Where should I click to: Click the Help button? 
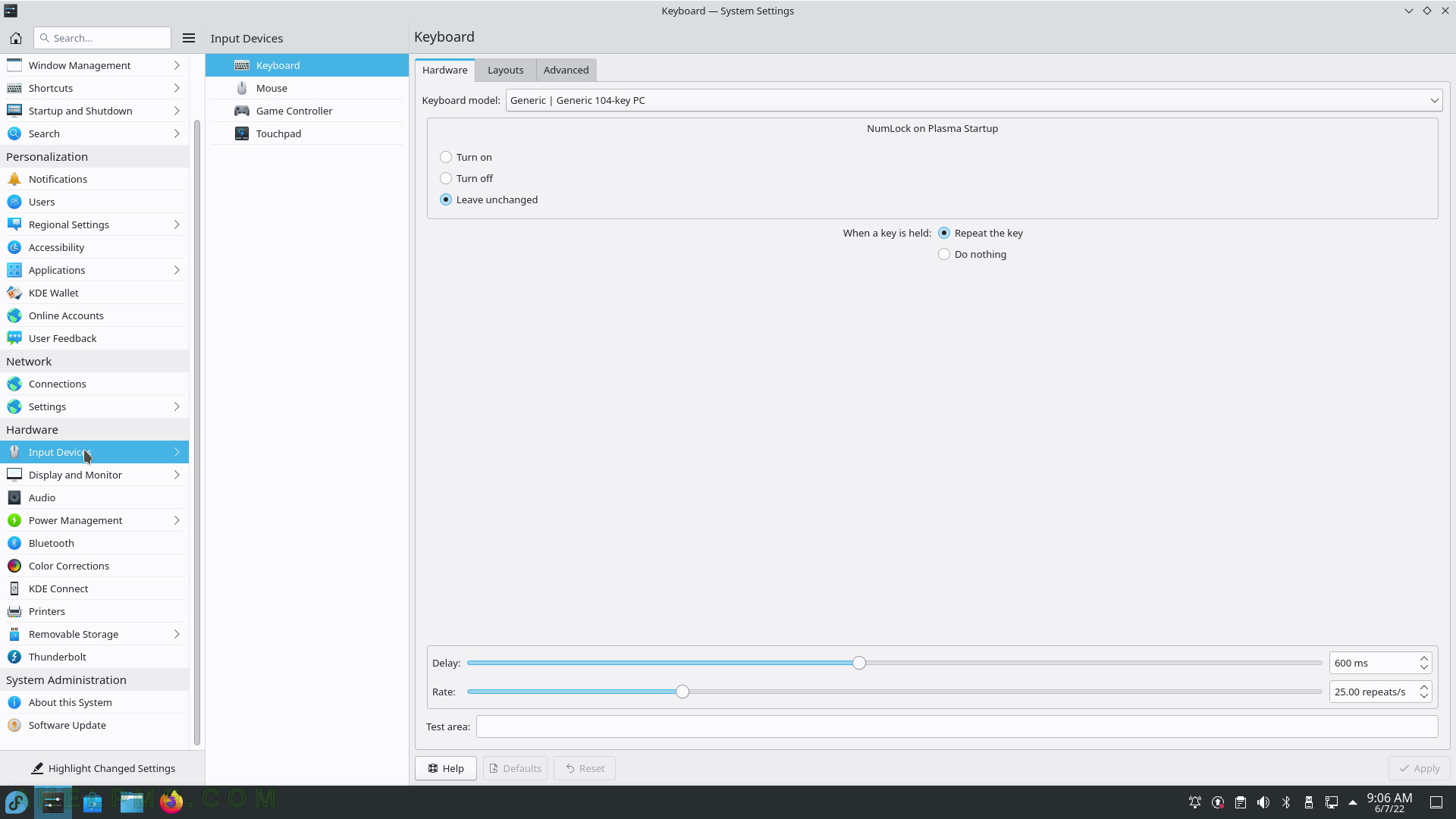(446, 768)
